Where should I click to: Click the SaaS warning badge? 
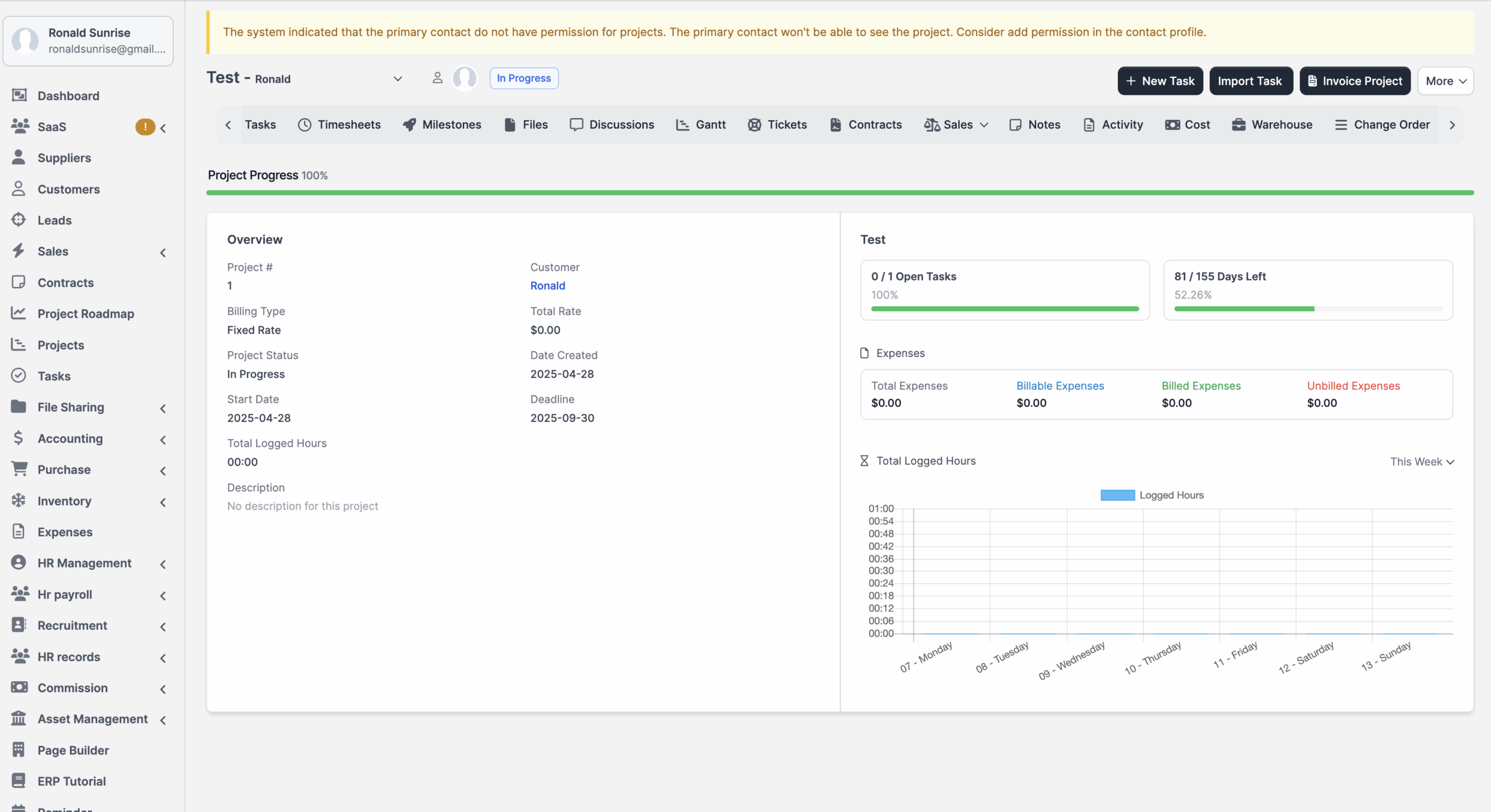[x=145, y=126]
